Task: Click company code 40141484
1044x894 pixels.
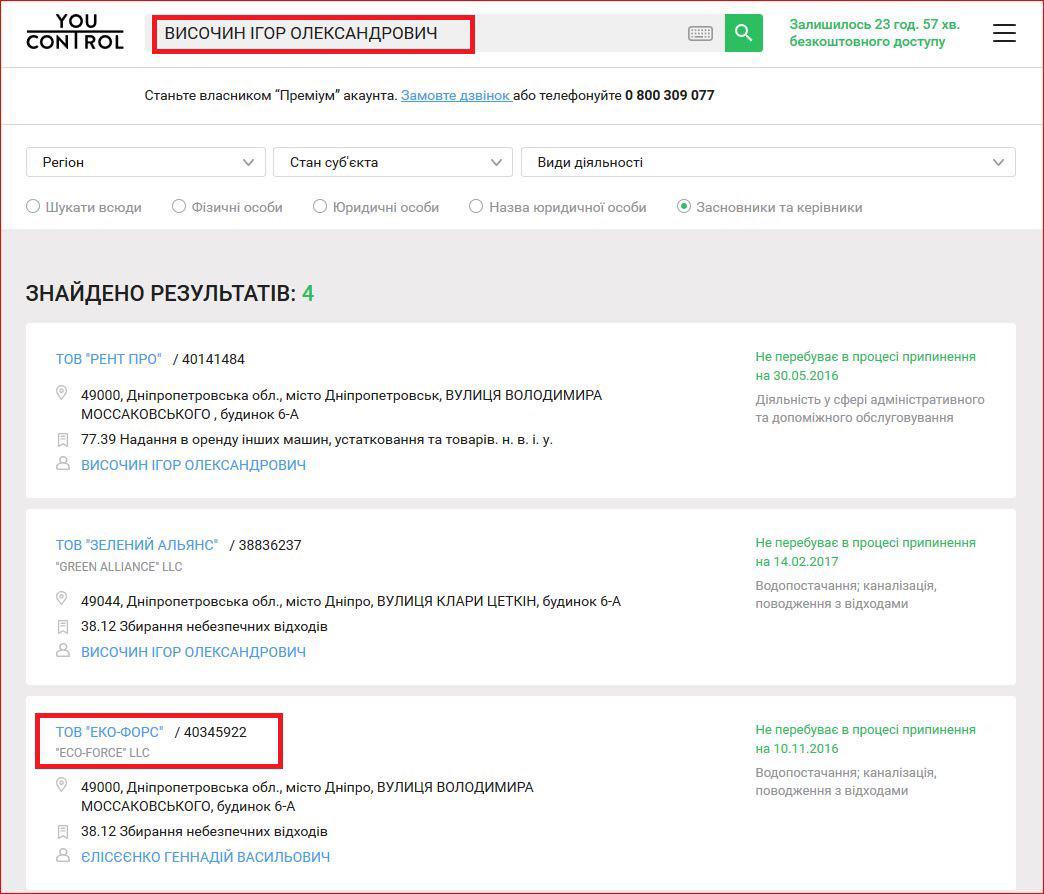Action: pos(213,359)
